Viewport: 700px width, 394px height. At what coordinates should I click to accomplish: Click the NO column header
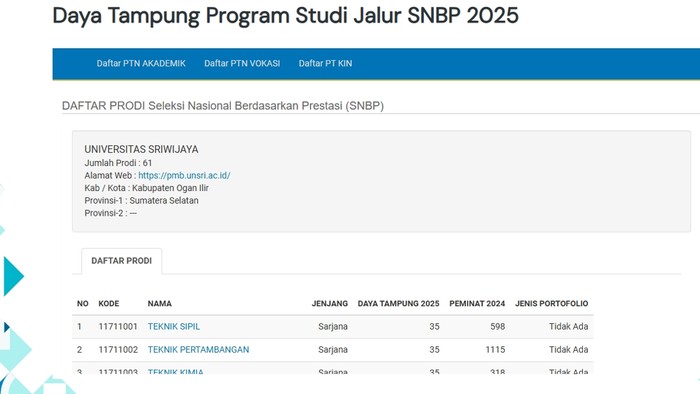(83, 304)
